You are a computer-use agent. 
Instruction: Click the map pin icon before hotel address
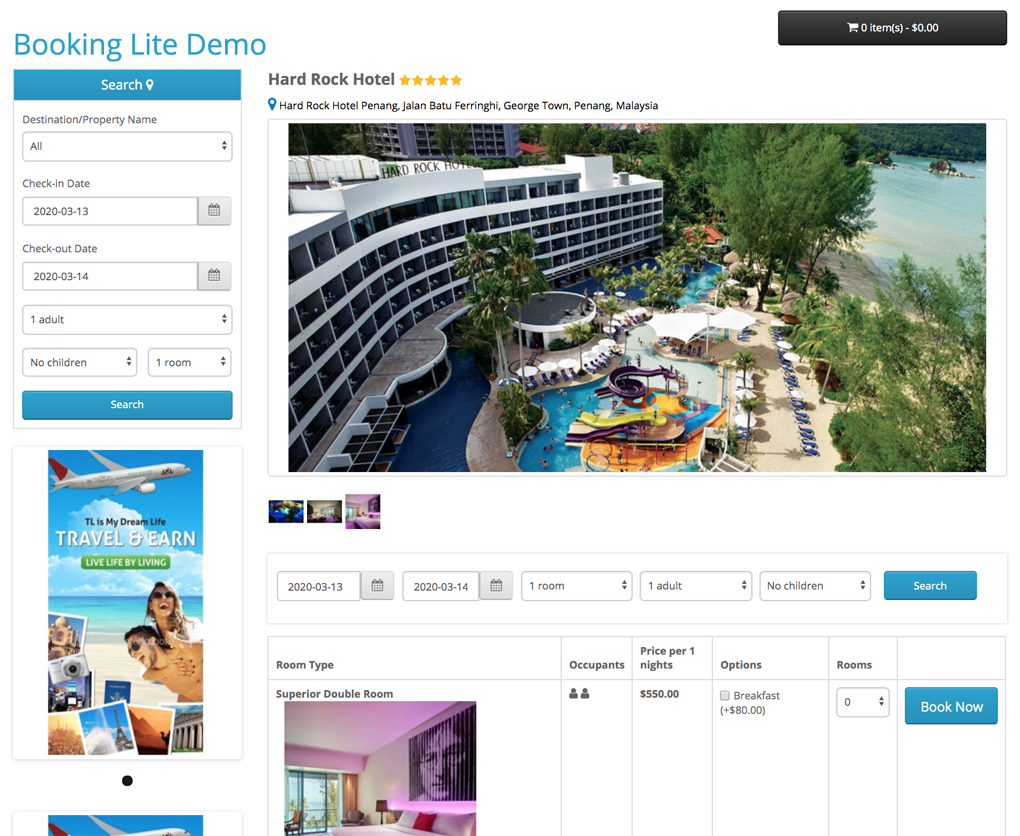[x=273, y=104]
